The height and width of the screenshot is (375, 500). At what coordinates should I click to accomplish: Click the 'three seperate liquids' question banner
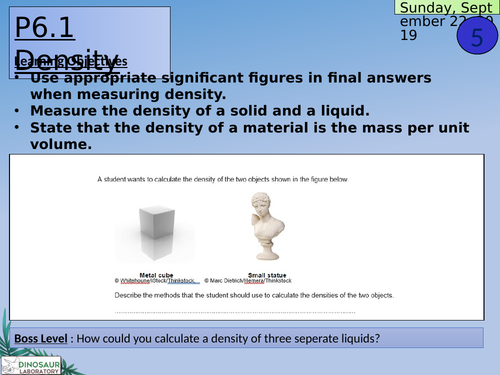pyautogui.click(x=247, y=338)
